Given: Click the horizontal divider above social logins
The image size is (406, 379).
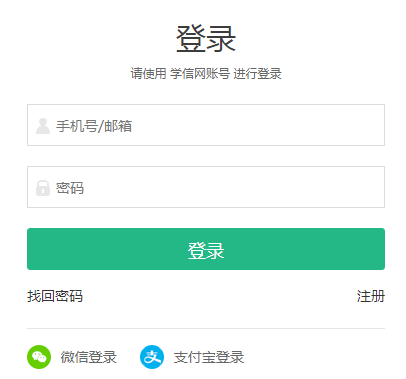Looking at the screenshot, I should [x=206, y=328].
